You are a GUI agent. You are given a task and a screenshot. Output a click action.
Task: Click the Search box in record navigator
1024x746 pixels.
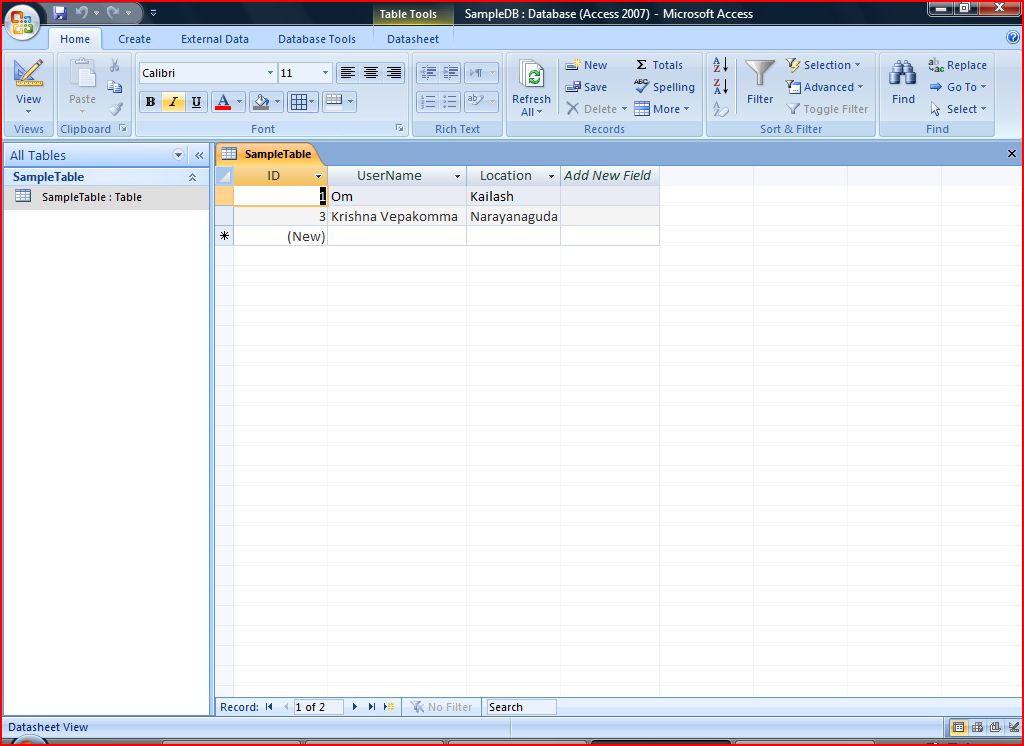coord(520,707)
